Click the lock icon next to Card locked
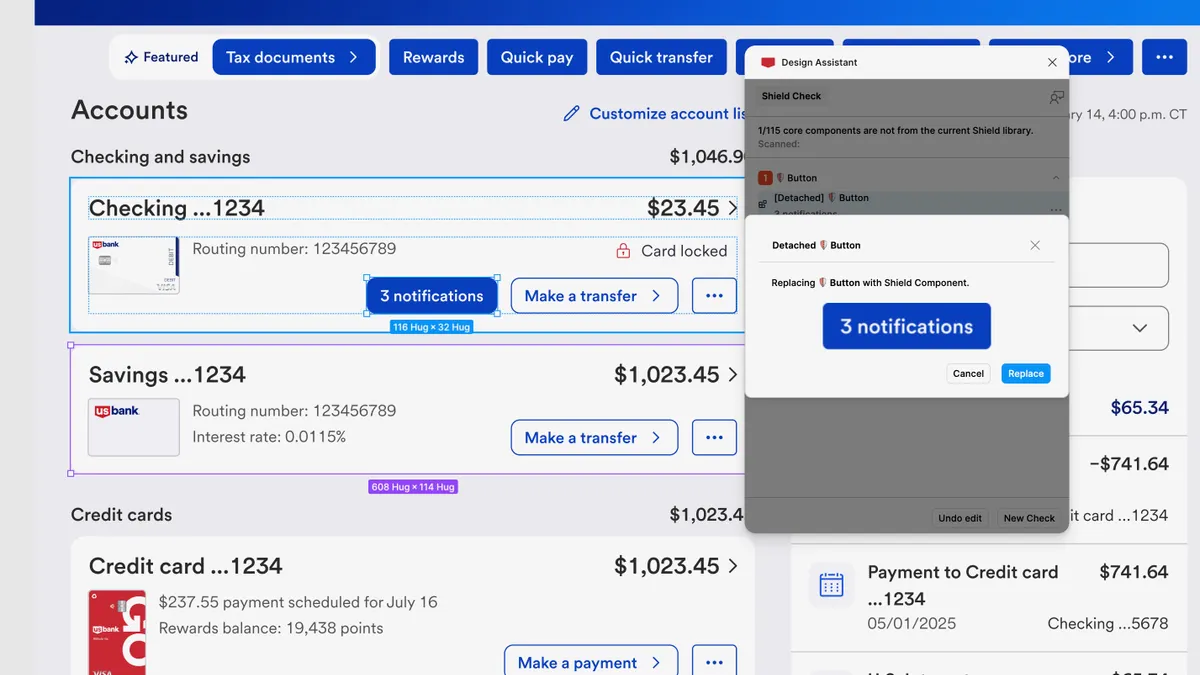Image resolution: width=1200 pixels, height=675 pixels. (621, 251)
